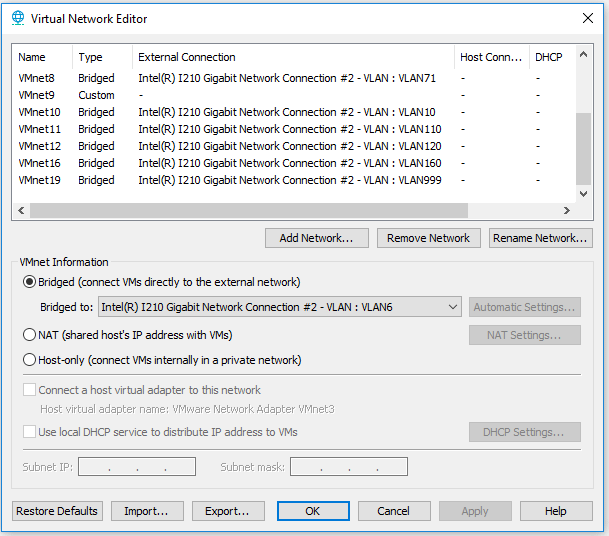Click the Subnet IP field
The height and width of the screenshot is (536, 609).
click(x=137, y=466)
